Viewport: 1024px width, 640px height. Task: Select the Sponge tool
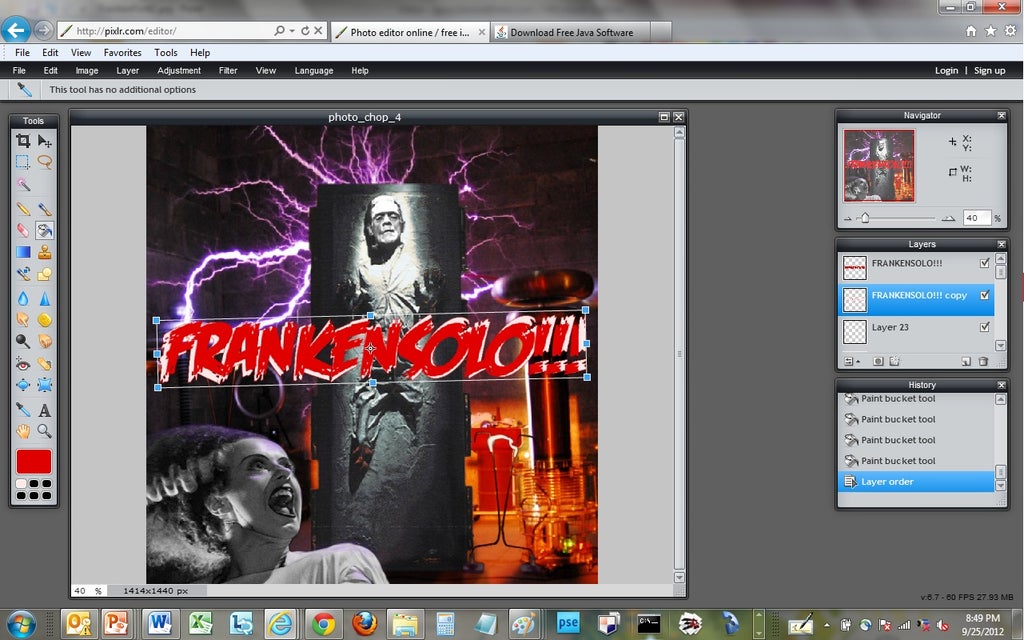pos(44,319)
